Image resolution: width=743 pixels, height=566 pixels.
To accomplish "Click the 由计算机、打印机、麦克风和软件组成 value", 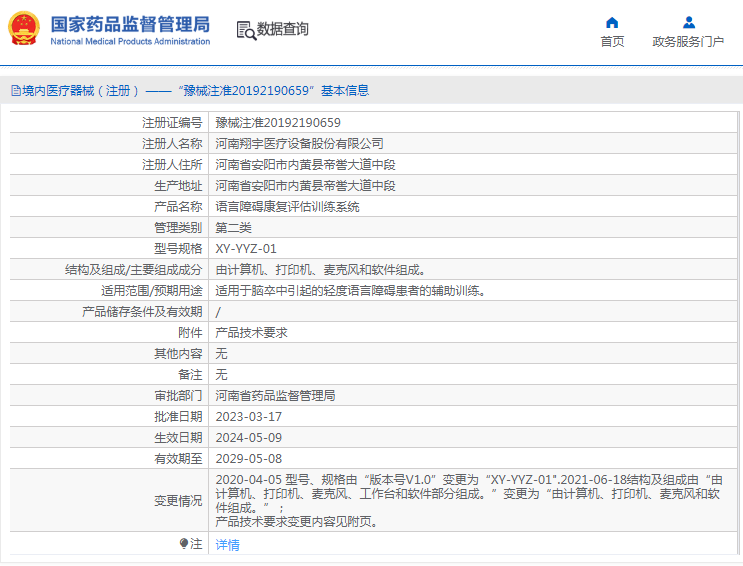I will pyautogui.click(x=322, y=270).
